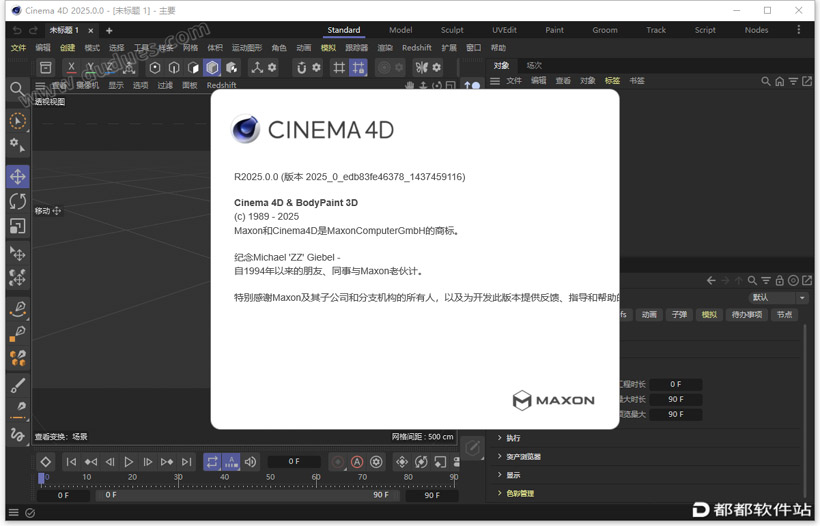Click the attribute panel vertical scrollbar
Screen dimensions: 820x526
tap(805, 410)
